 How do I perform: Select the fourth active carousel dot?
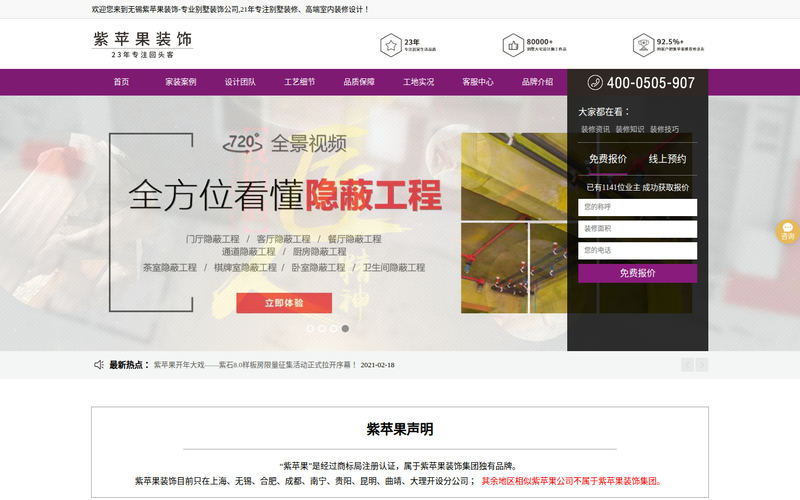click(x=345, y=329)
